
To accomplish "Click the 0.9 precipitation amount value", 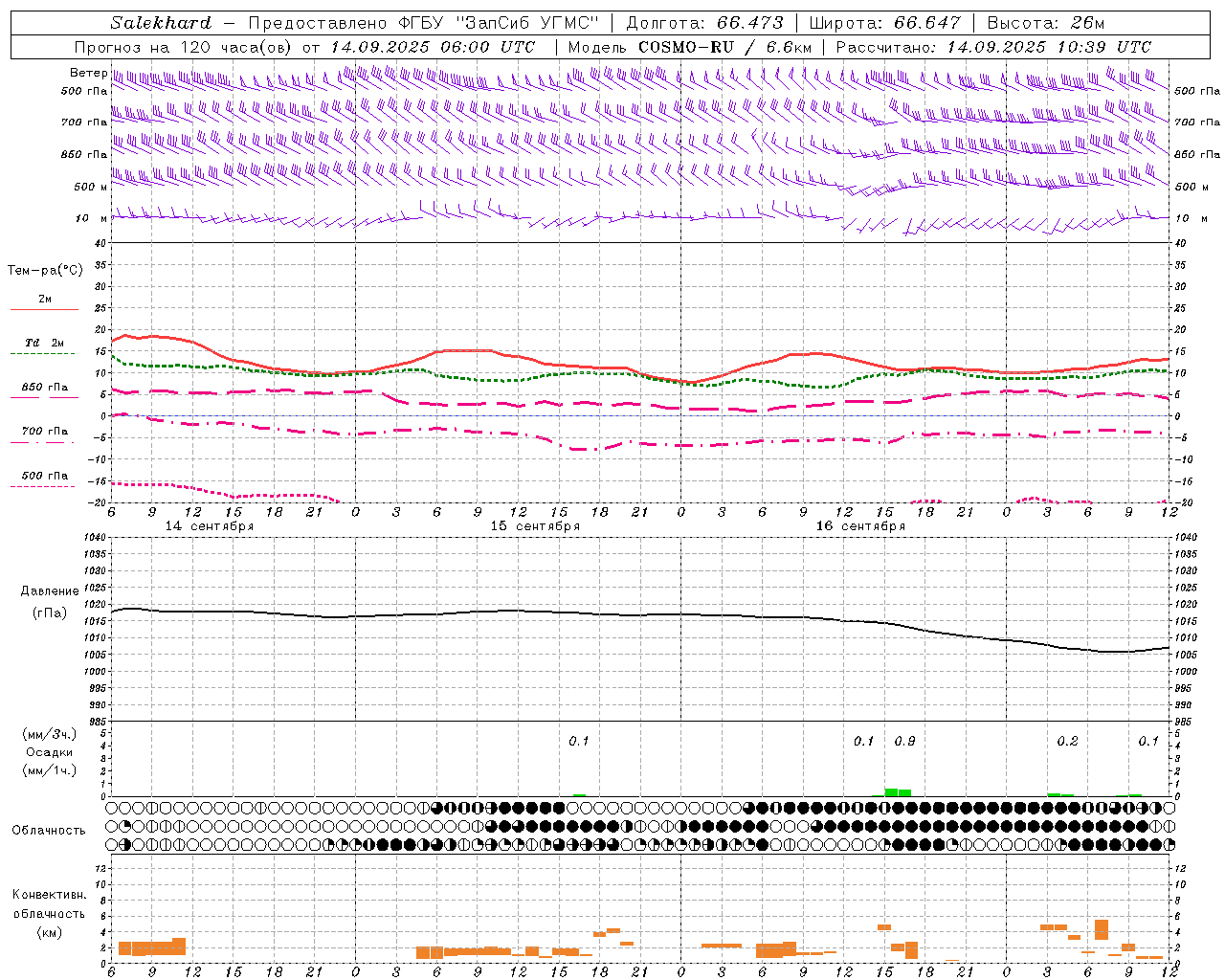I will pos(904,741).
